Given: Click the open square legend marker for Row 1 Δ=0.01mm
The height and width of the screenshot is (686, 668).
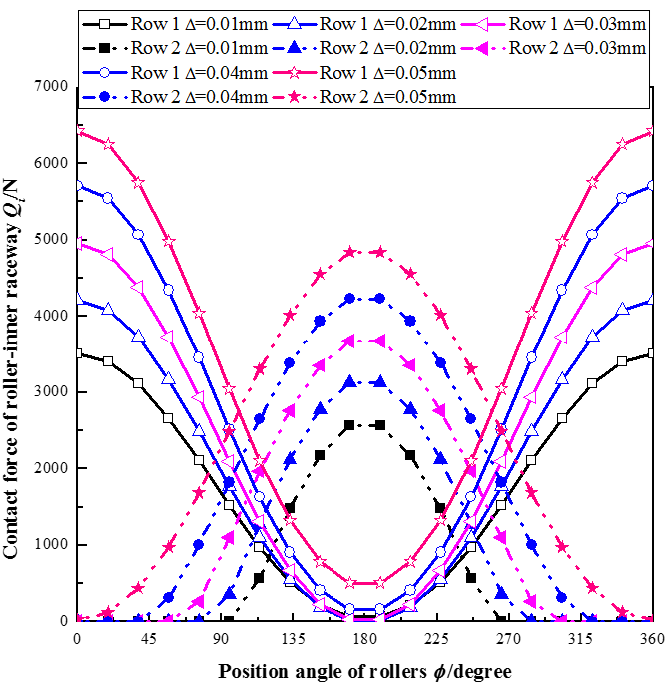Looking at the screenshot, I should coord(106,23).
